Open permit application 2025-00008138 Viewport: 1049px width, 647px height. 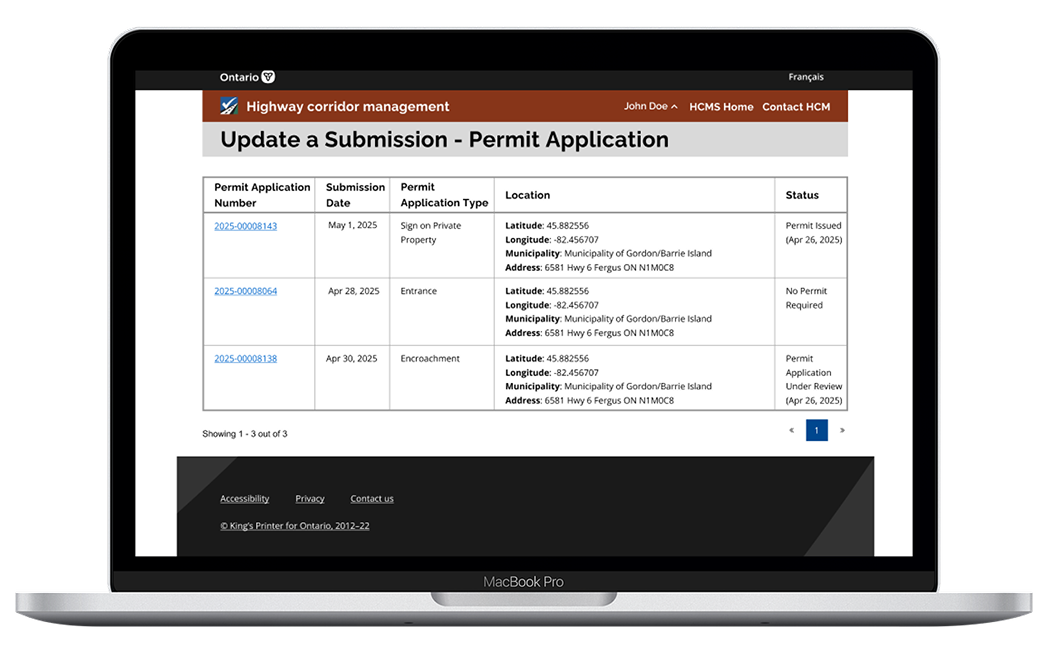(246, 359)
